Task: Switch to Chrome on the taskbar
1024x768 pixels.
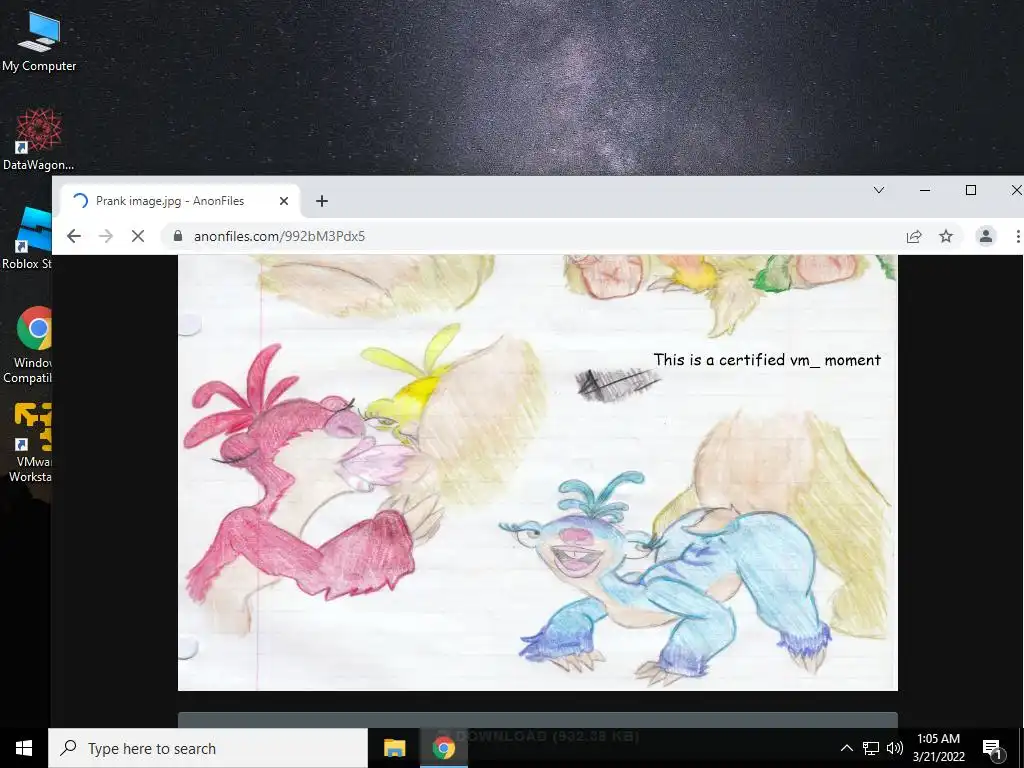Action: [443, 748]
